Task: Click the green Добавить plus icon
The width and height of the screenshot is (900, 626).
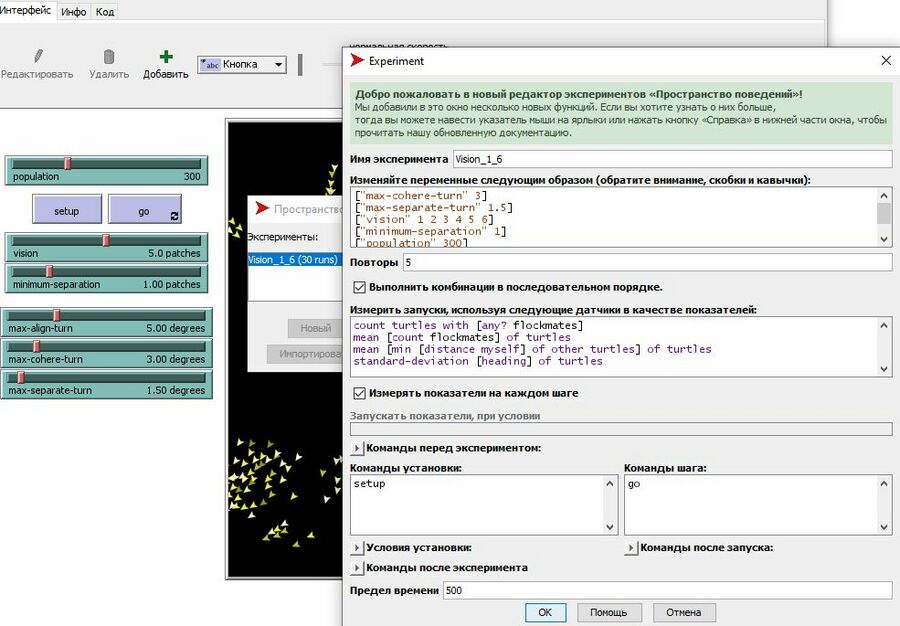Action: pos(166,57)
